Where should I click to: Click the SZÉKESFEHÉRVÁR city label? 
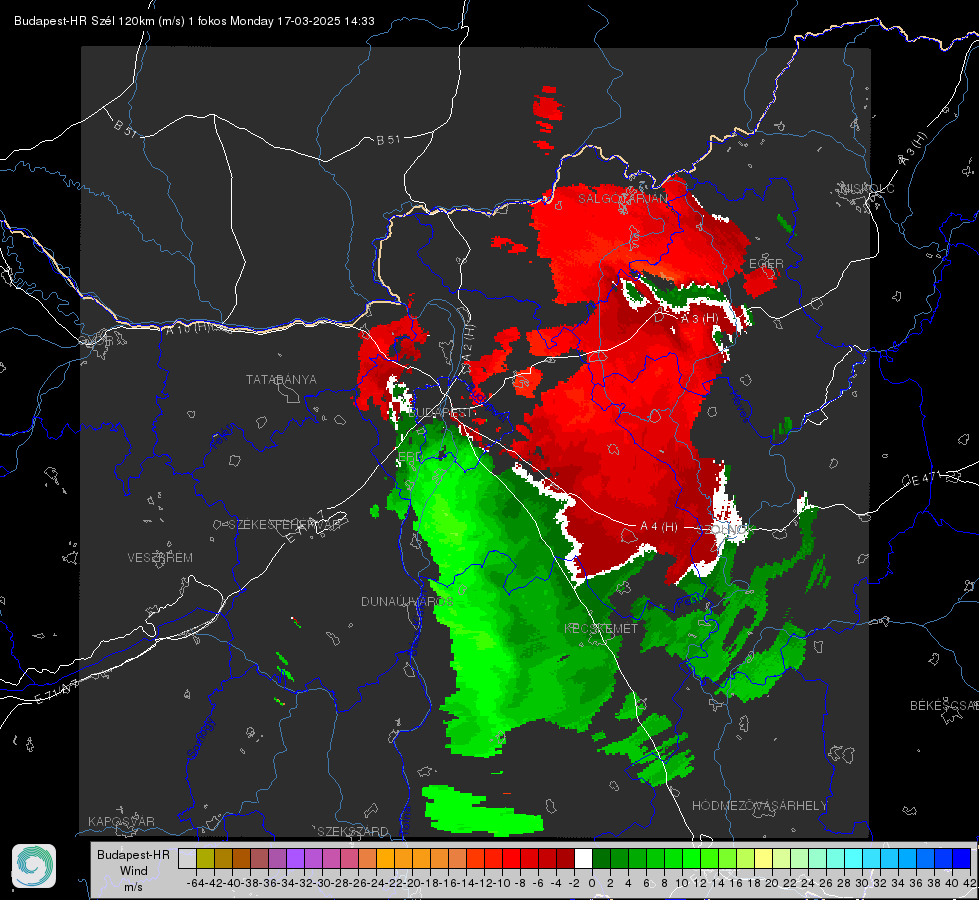pyautogui.click(x=284, y=525)
